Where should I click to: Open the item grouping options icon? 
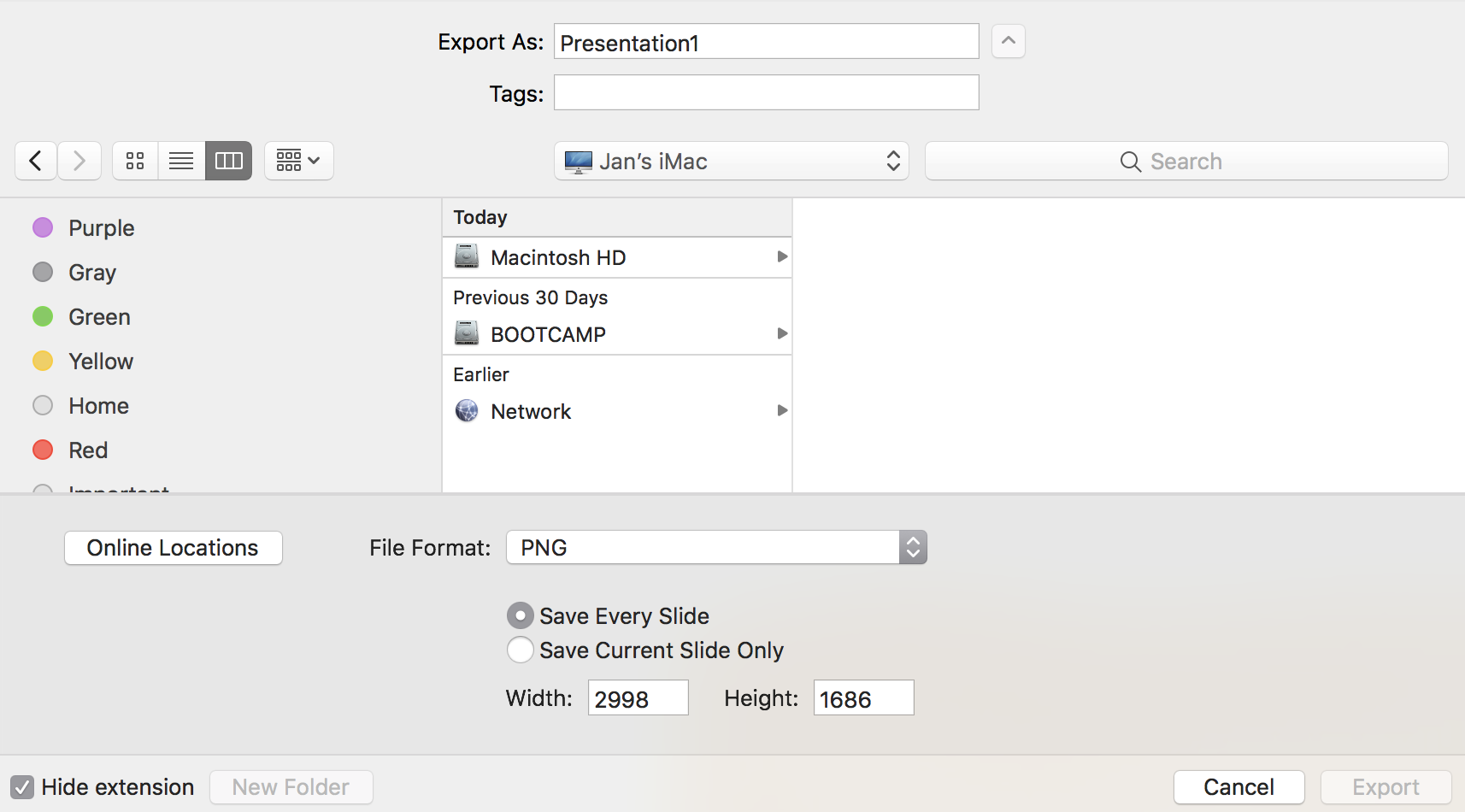(x=297, y=160)
